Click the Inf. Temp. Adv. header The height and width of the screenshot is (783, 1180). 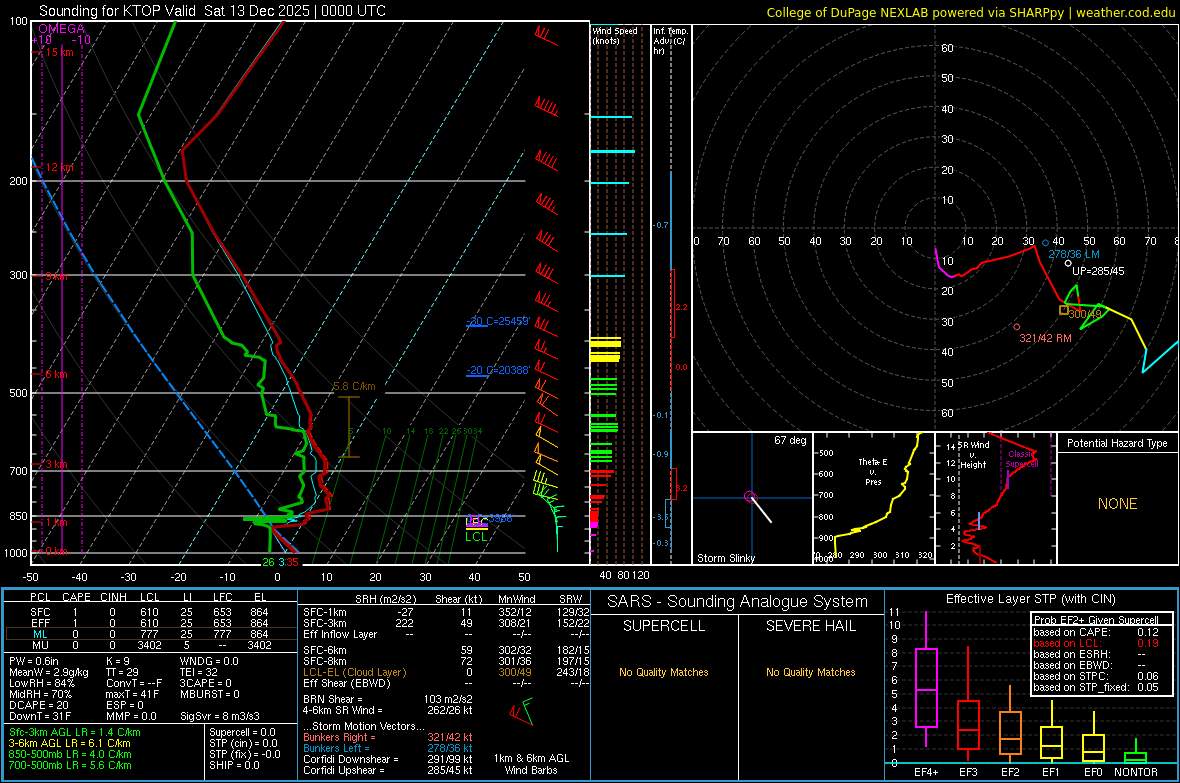click(670, 41)
